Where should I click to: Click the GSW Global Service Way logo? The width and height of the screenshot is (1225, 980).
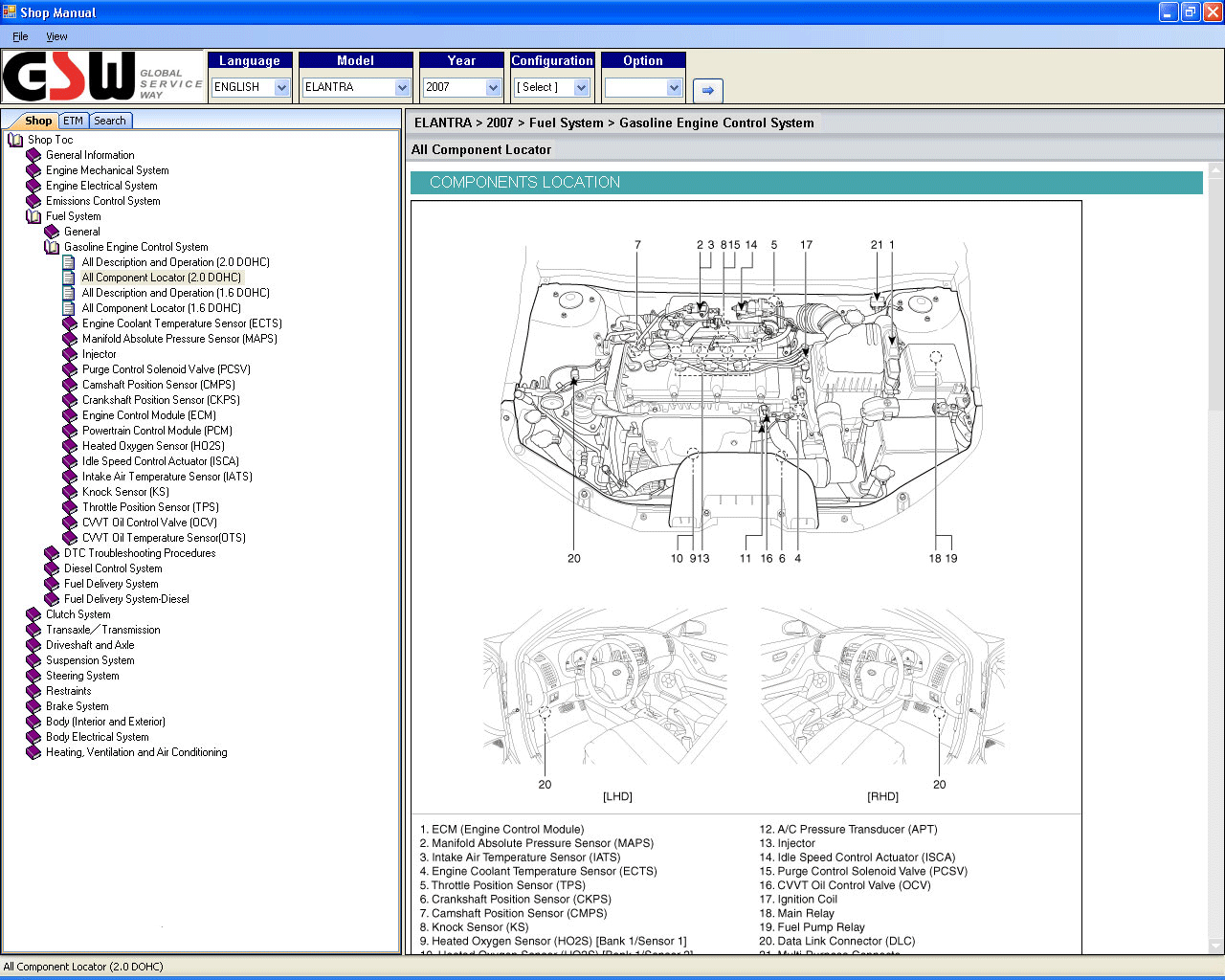pos(102,77)
